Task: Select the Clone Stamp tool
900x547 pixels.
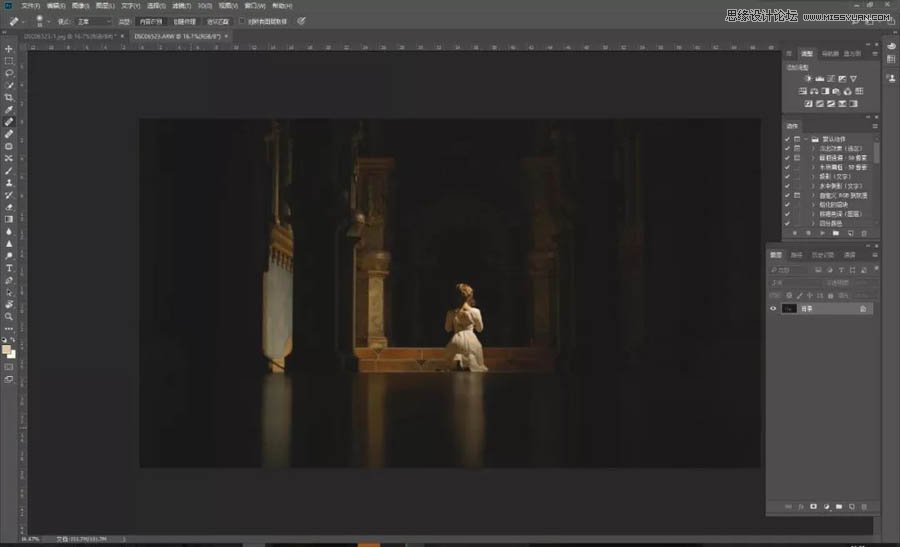Action: (x=9, y=183)
